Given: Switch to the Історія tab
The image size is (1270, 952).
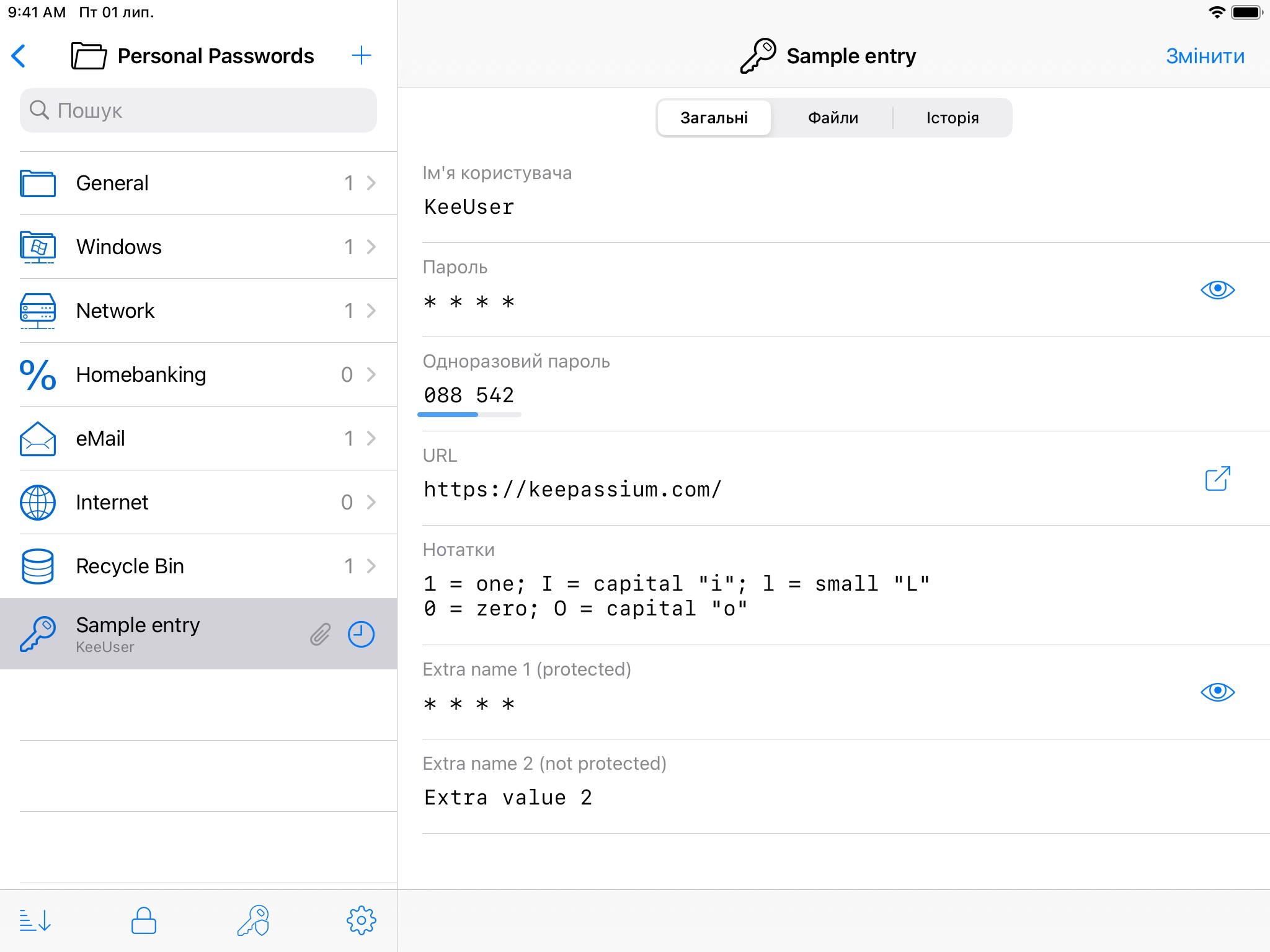Looking at the screenshot, I should [x=952, y=118].
